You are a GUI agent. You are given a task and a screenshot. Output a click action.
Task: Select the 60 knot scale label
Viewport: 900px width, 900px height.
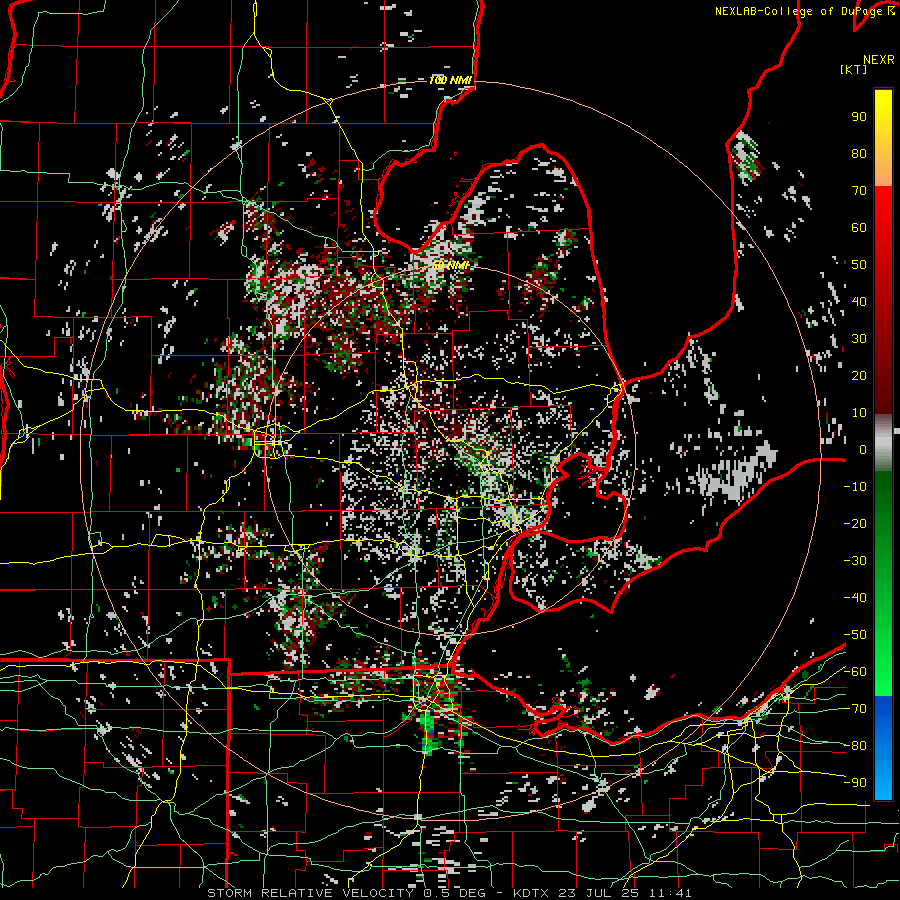[x=859, y=227]
